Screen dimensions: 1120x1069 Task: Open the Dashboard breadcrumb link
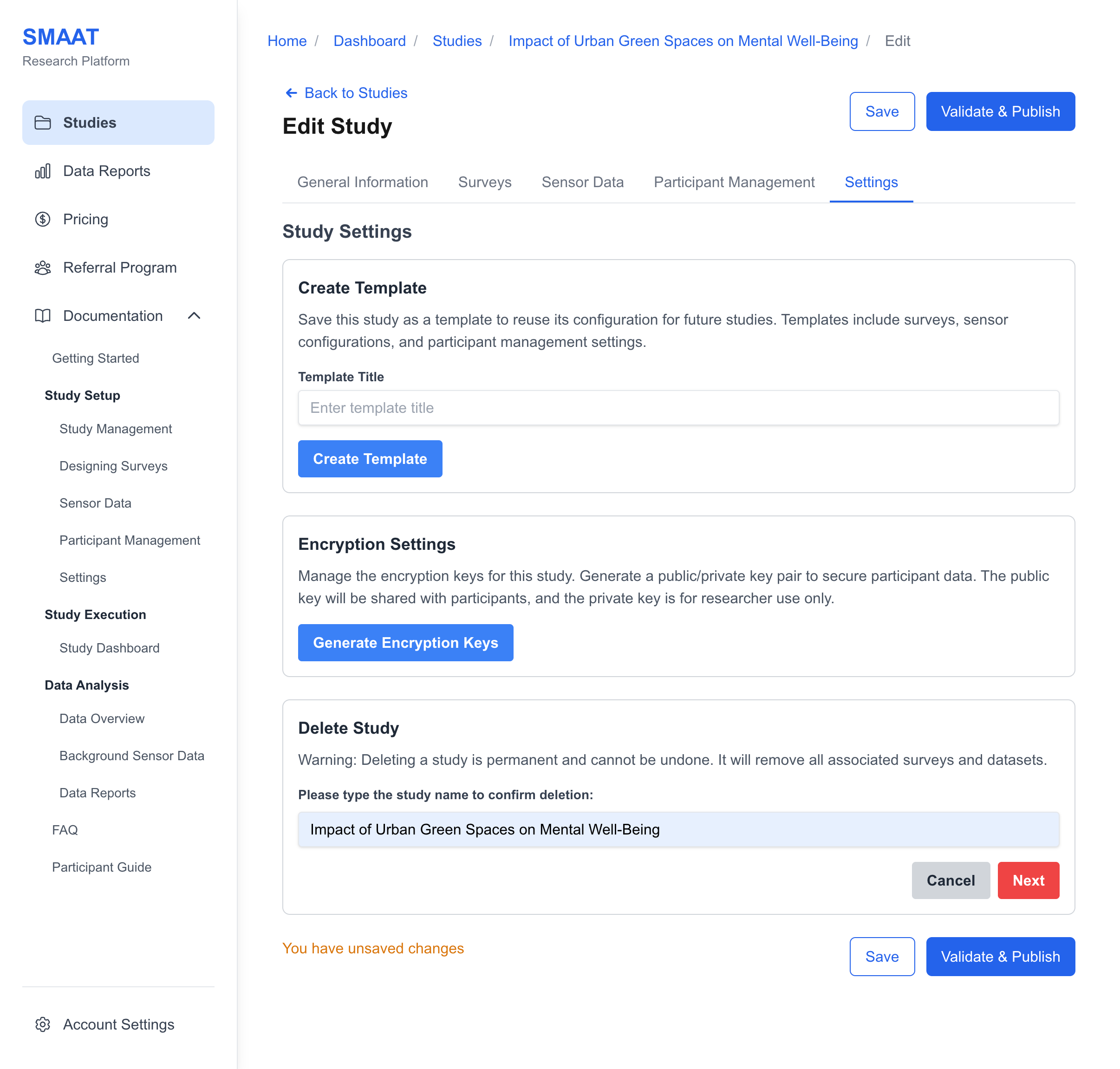pyautogui.click(x=369, y=41)
